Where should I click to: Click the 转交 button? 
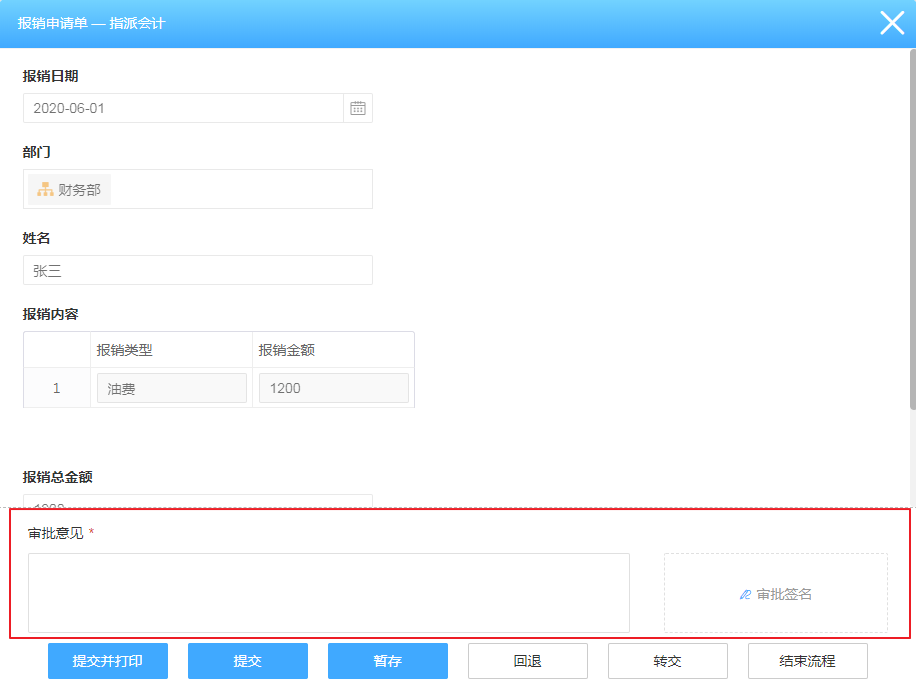click(667, 661)
